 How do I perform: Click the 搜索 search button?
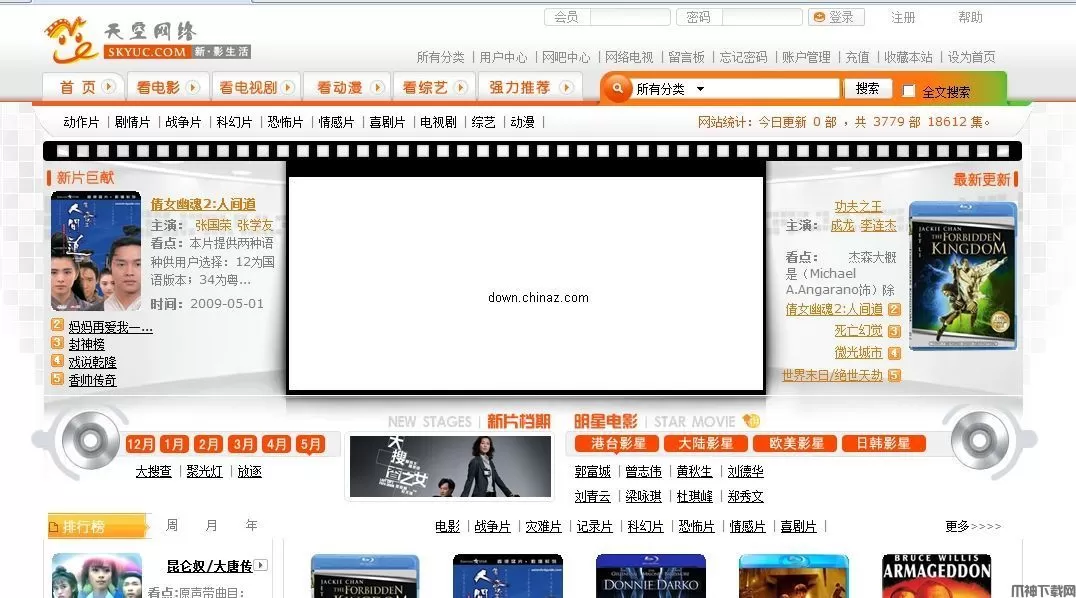[867, 88]
